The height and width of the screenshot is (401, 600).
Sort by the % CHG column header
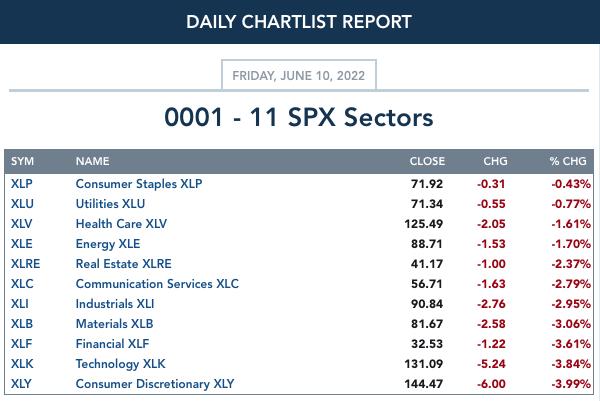coord(568,161)
